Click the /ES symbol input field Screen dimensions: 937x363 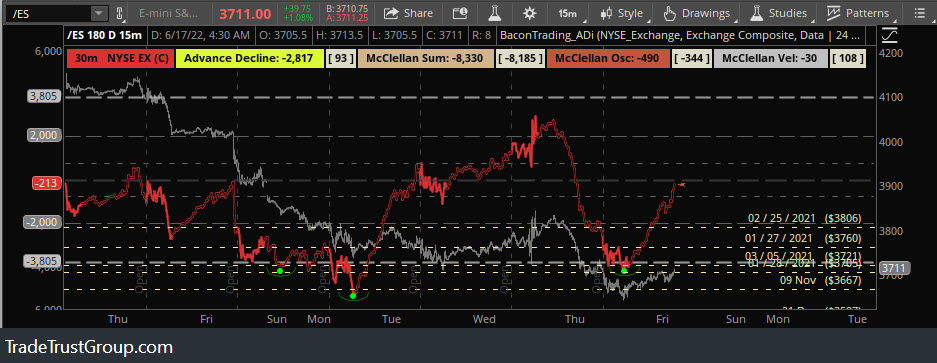pos(47,13)
